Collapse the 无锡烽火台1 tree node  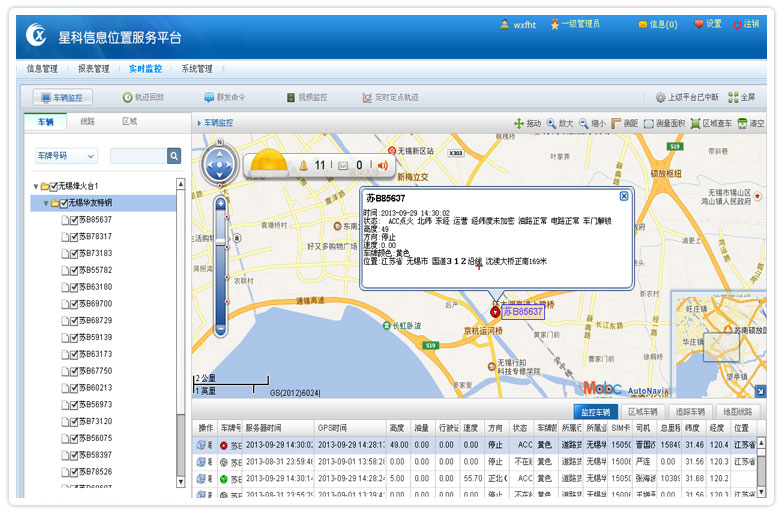coord(36,187)
